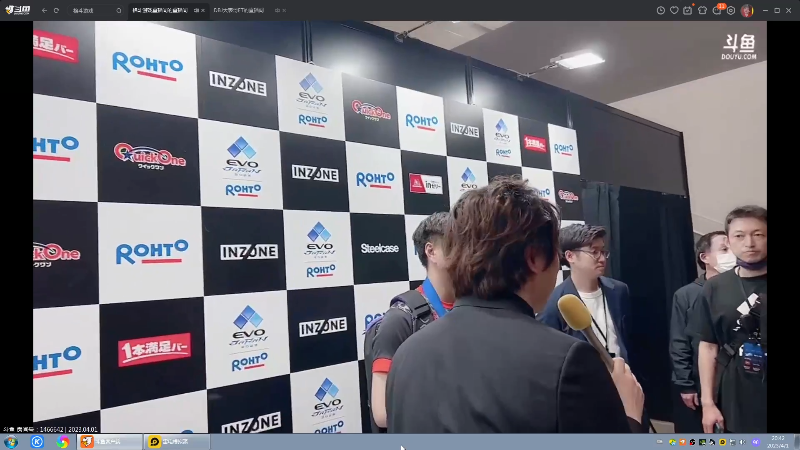
Task: Refresh the page with the reload icon
Action: click(56, 10)
